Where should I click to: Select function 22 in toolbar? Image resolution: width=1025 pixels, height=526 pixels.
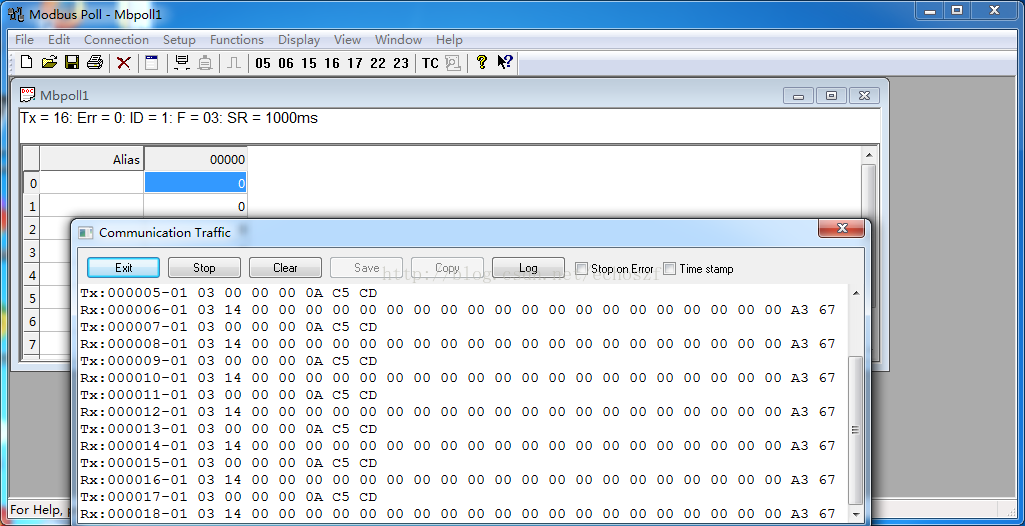point(378,63)
